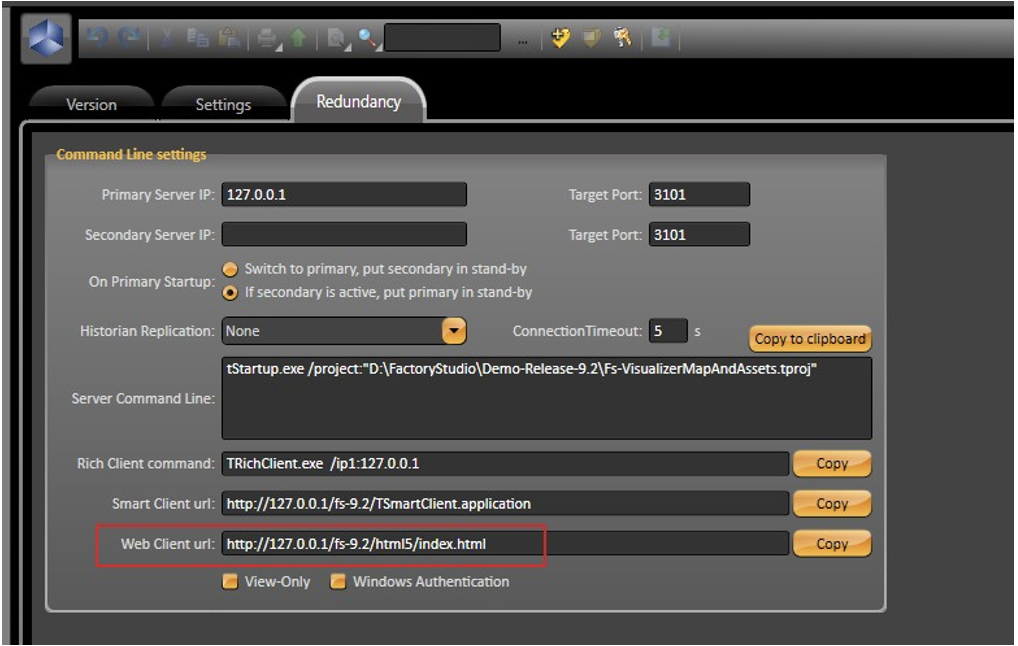1018x646 pixels.
Task: Click the Redo arrow icon
Action: 129,38
